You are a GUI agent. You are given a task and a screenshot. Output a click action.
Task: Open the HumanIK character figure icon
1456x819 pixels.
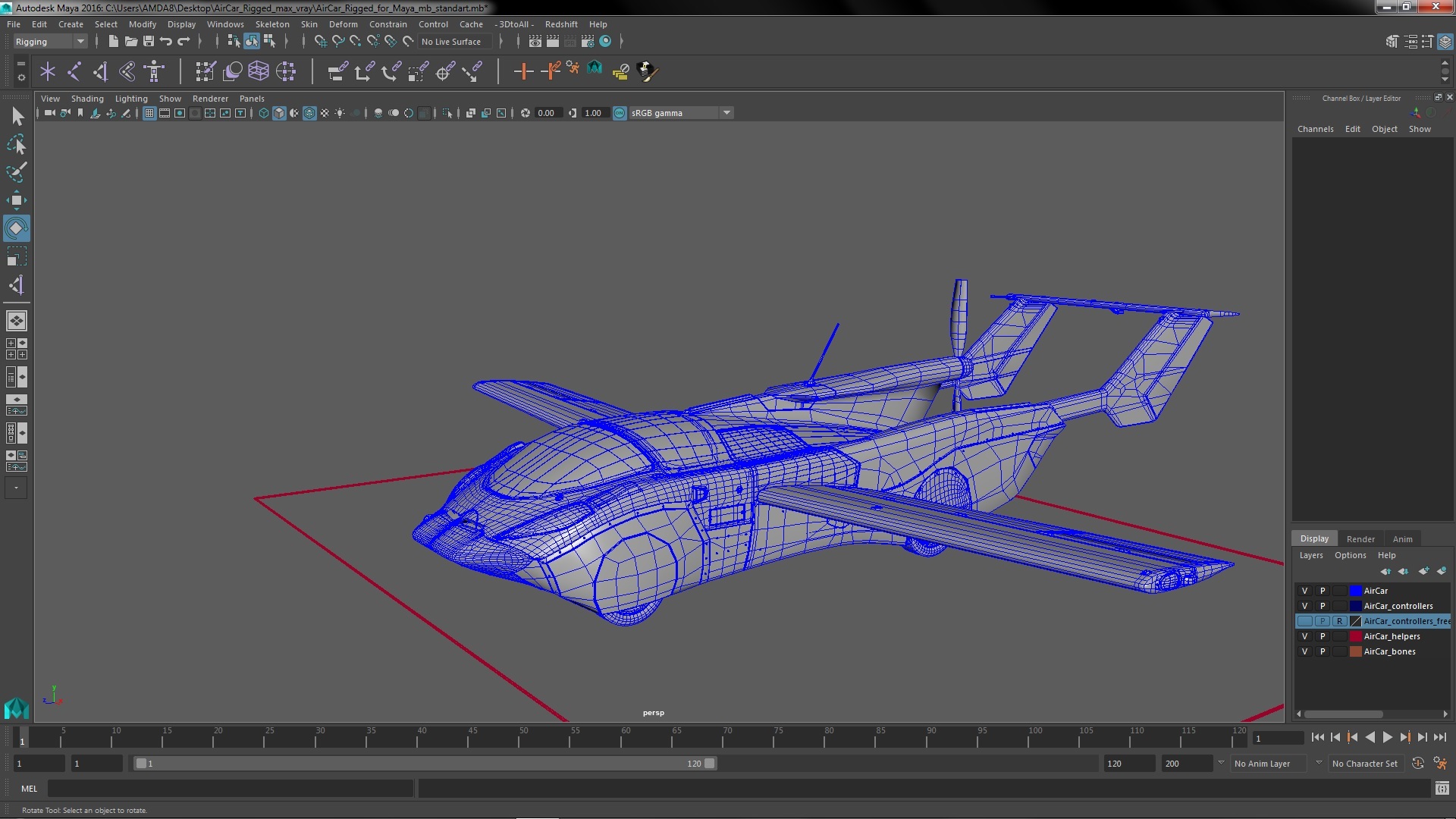pyautogui.click(x=154, y=71)
